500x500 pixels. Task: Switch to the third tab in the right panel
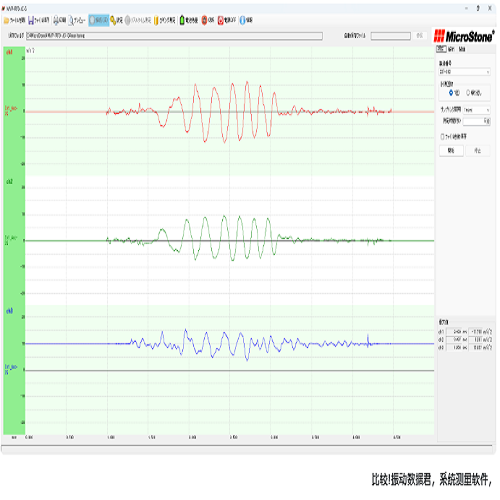point(462,49)
